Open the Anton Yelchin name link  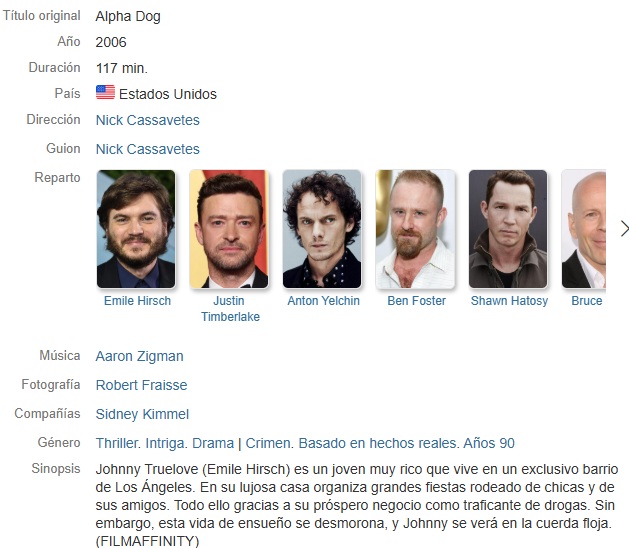(323, 300)
